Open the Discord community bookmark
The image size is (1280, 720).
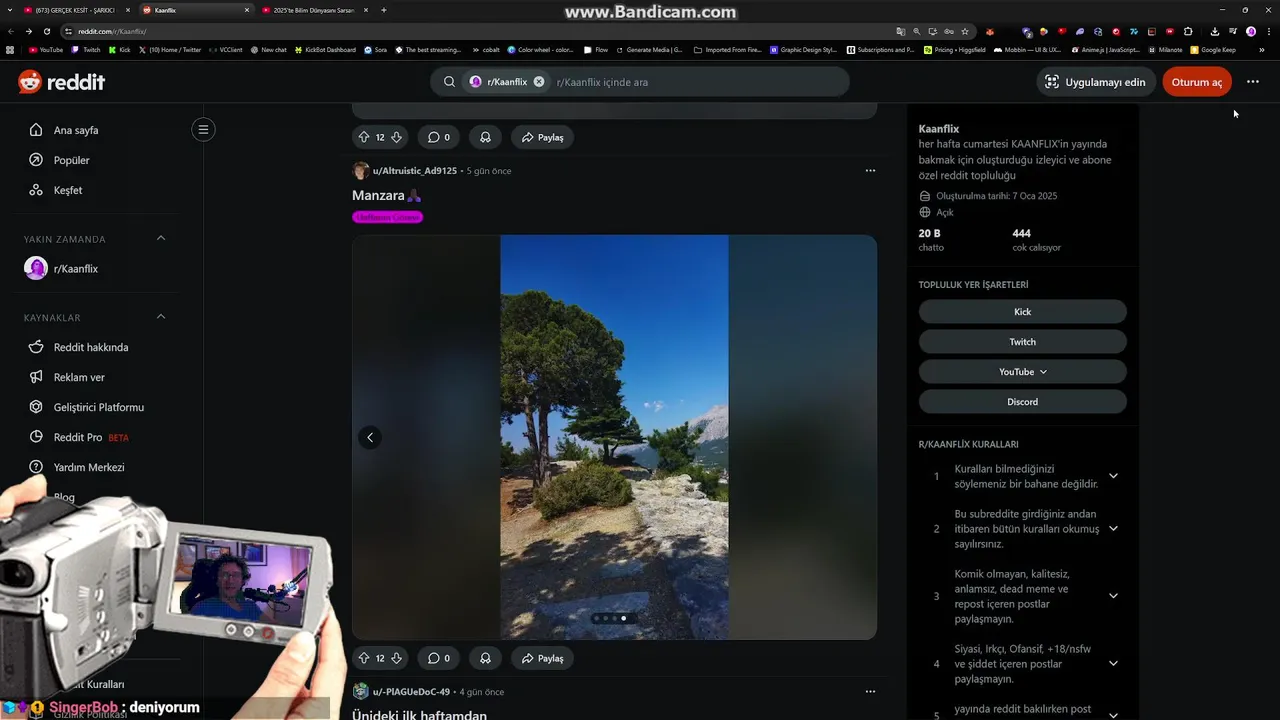1022,402
